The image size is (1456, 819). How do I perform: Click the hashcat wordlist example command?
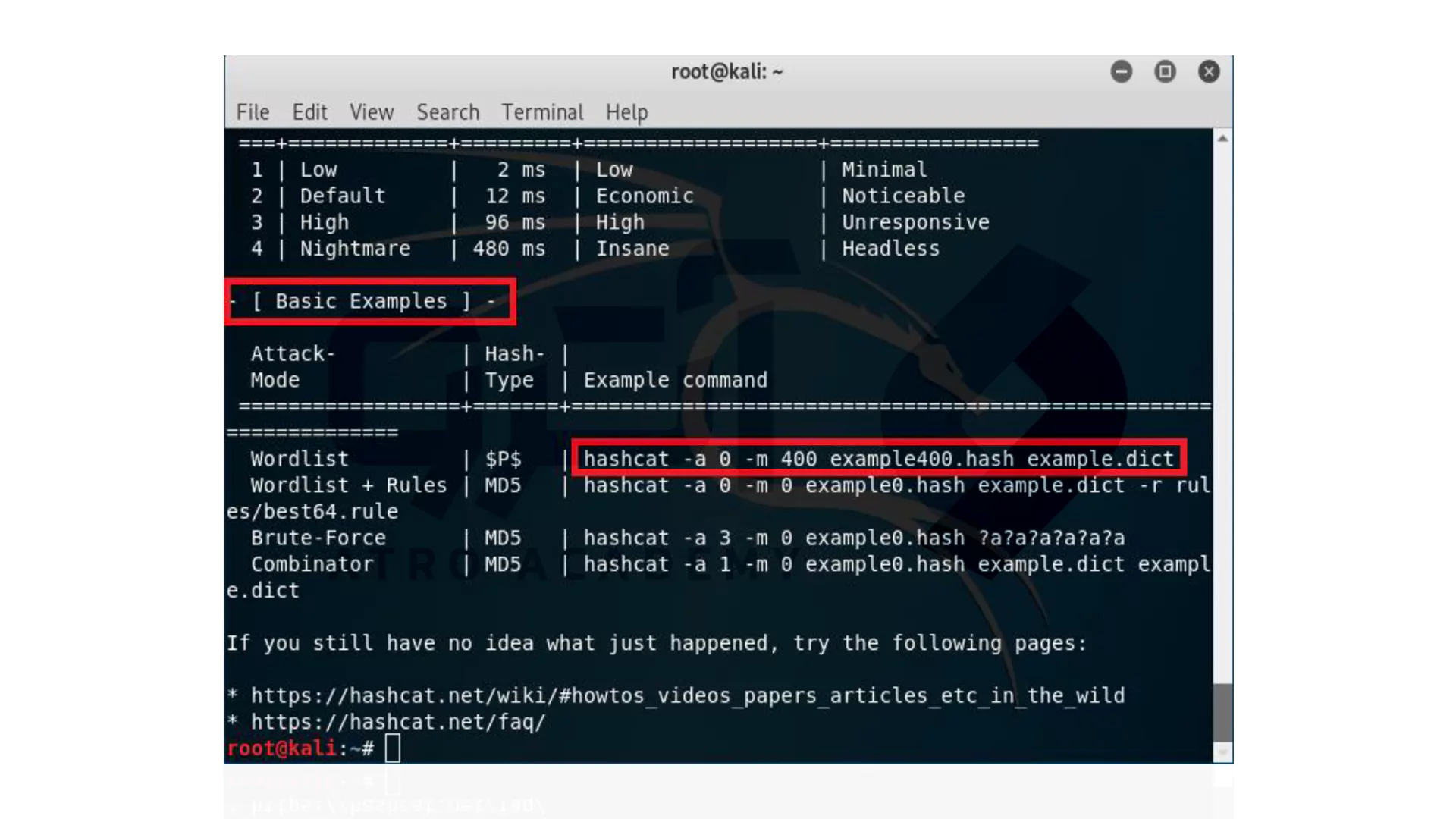tap(878, 458)
